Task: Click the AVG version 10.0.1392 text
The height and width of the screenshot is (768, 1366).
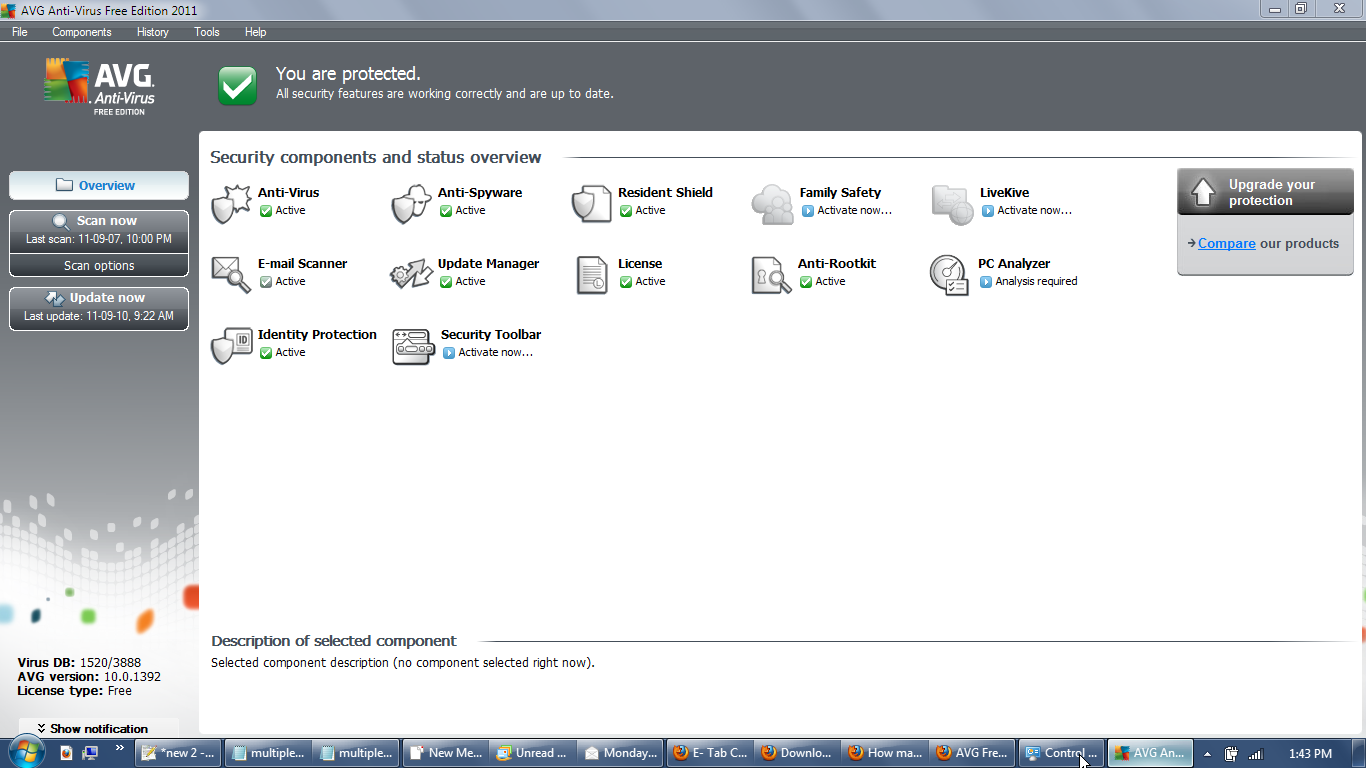Action: 89,677
